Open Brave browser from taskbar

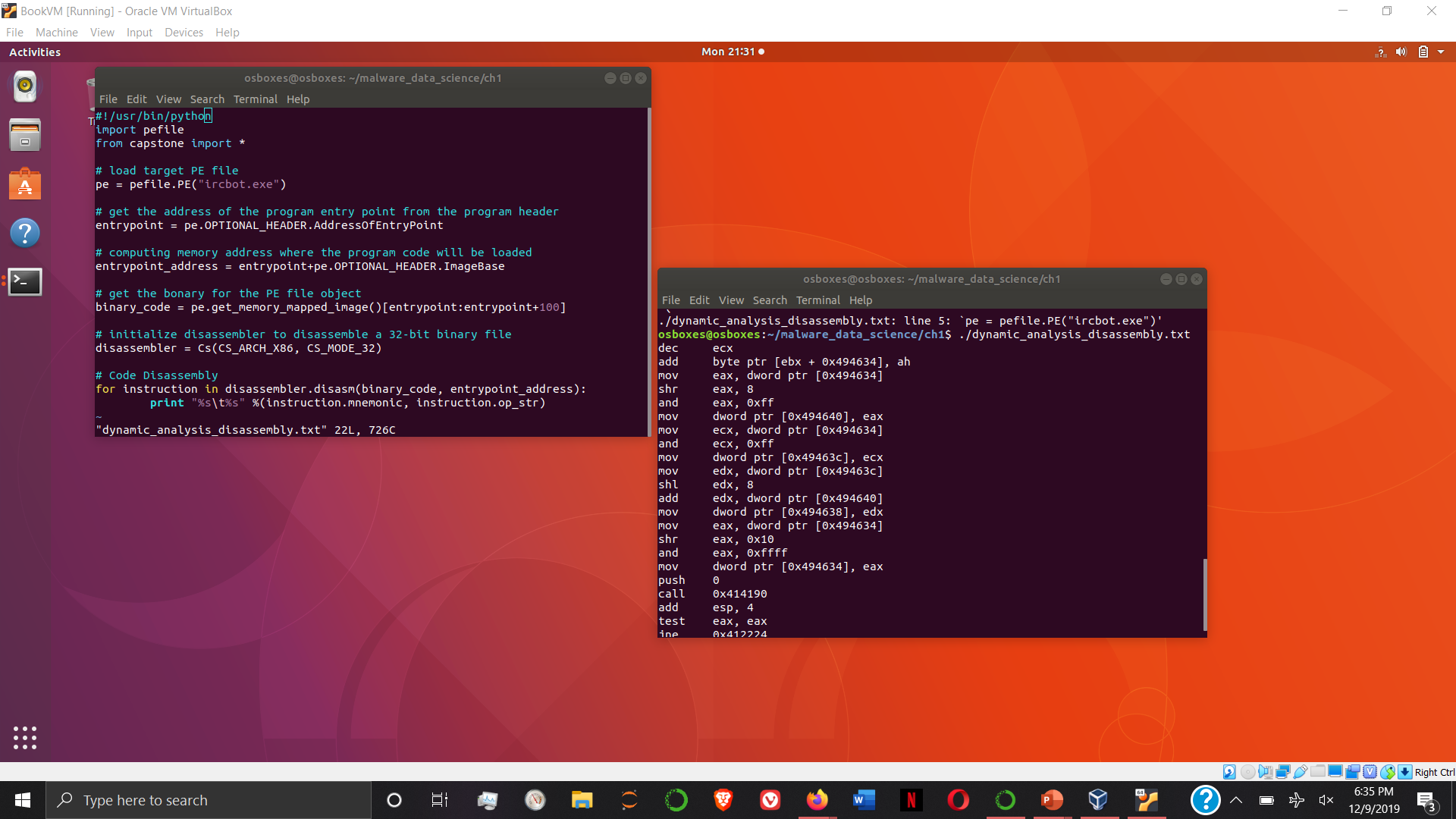(x=723, y=800)
